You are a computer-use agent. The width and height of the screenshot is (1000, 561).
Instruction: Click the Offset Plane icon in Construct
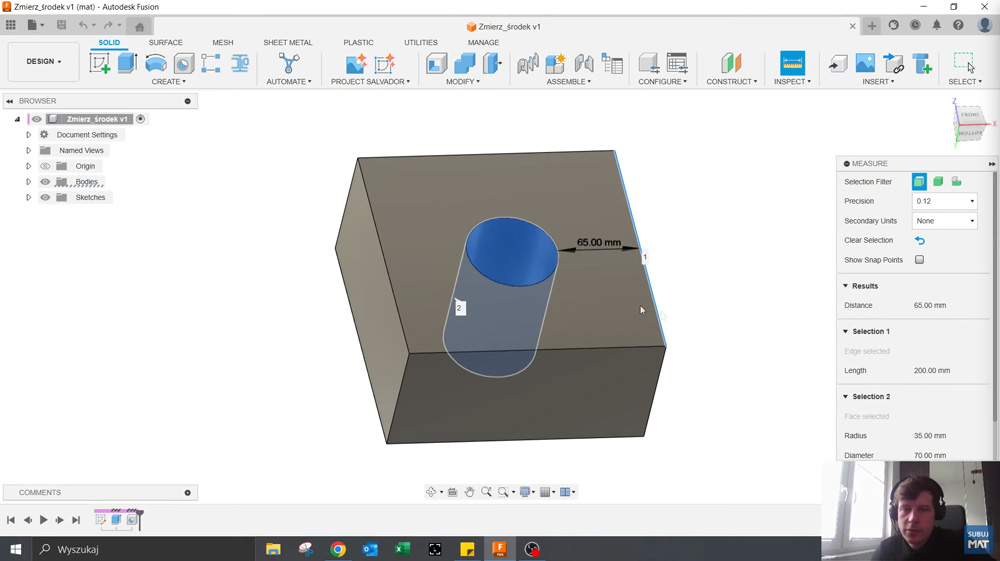click(731, 63)
